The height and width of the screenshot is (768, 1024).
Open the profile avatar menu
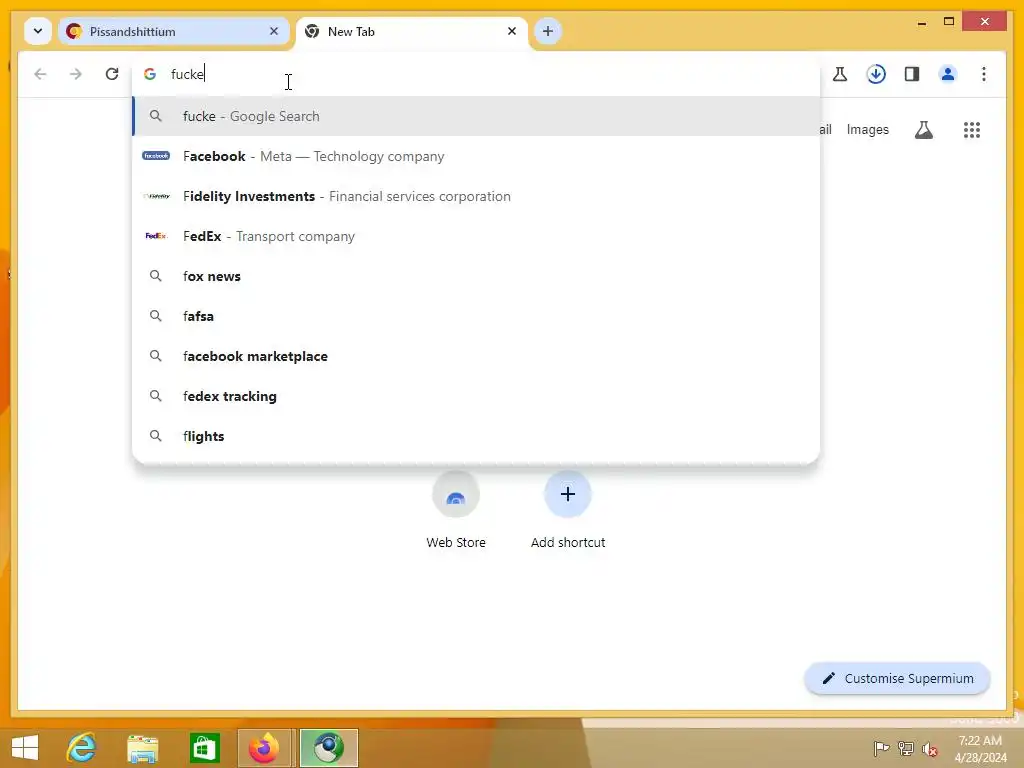point(948,74)
